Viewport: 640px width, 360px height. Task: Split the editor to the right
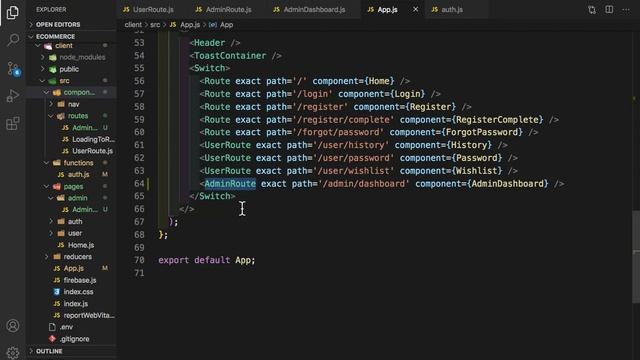tap(609, 9)
